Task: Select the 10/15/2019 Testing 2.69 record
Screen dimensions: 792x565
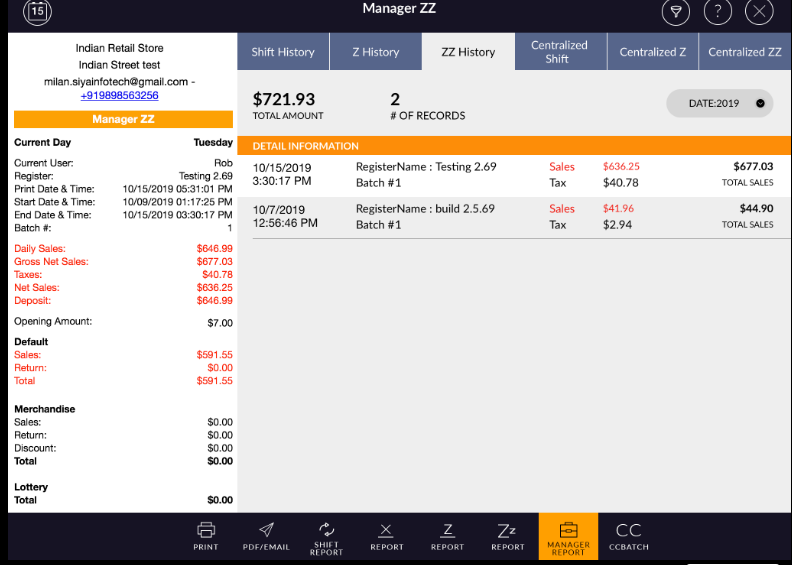Action: pyautogui.click(x=512, y=175)
